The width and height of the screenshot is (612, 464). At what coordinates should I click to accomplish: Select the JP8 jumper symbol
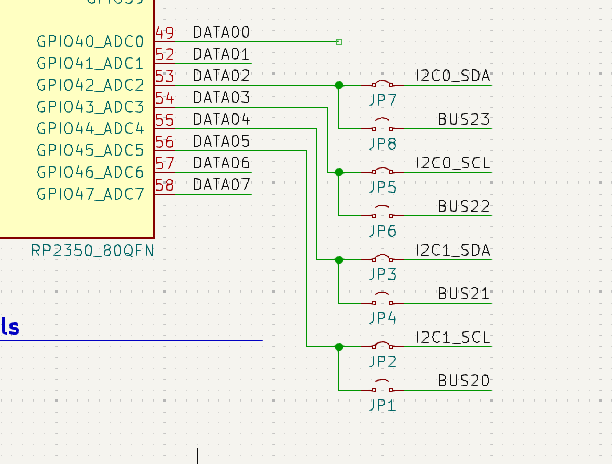click(383, 128)
